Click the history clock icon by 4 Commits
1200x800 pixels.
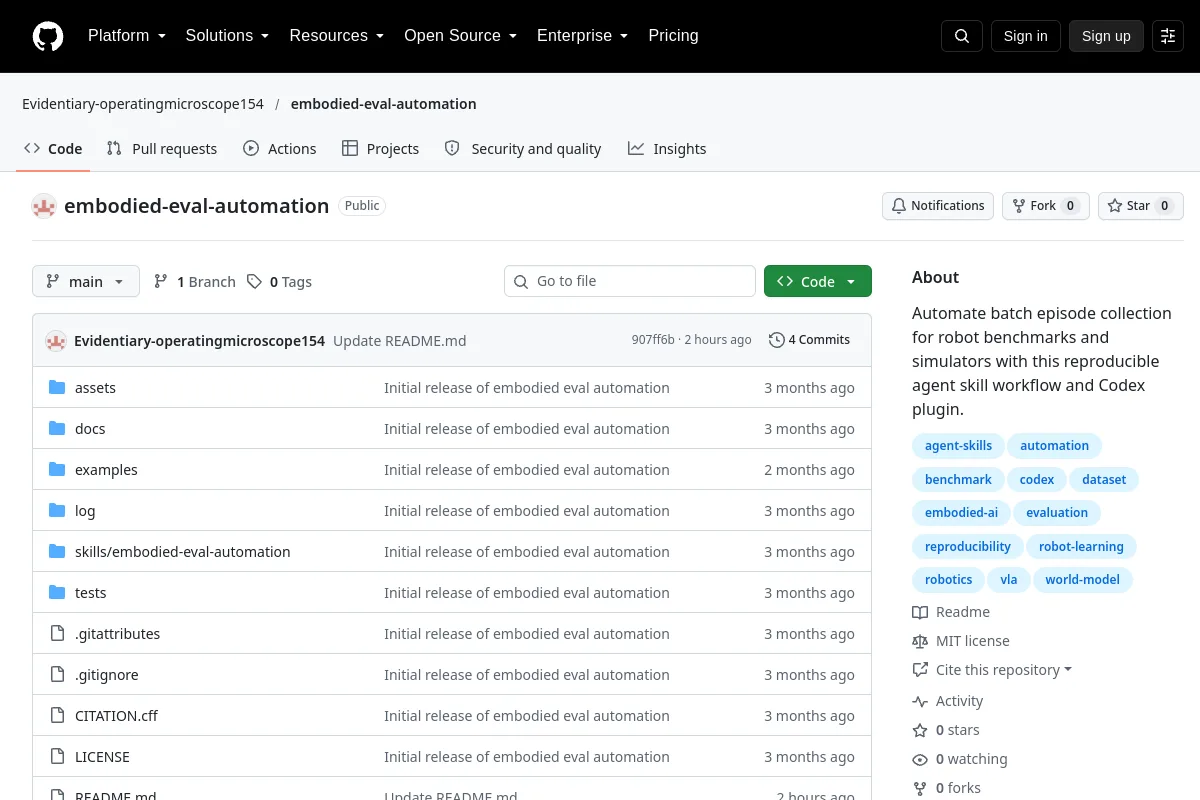point(777,340)
